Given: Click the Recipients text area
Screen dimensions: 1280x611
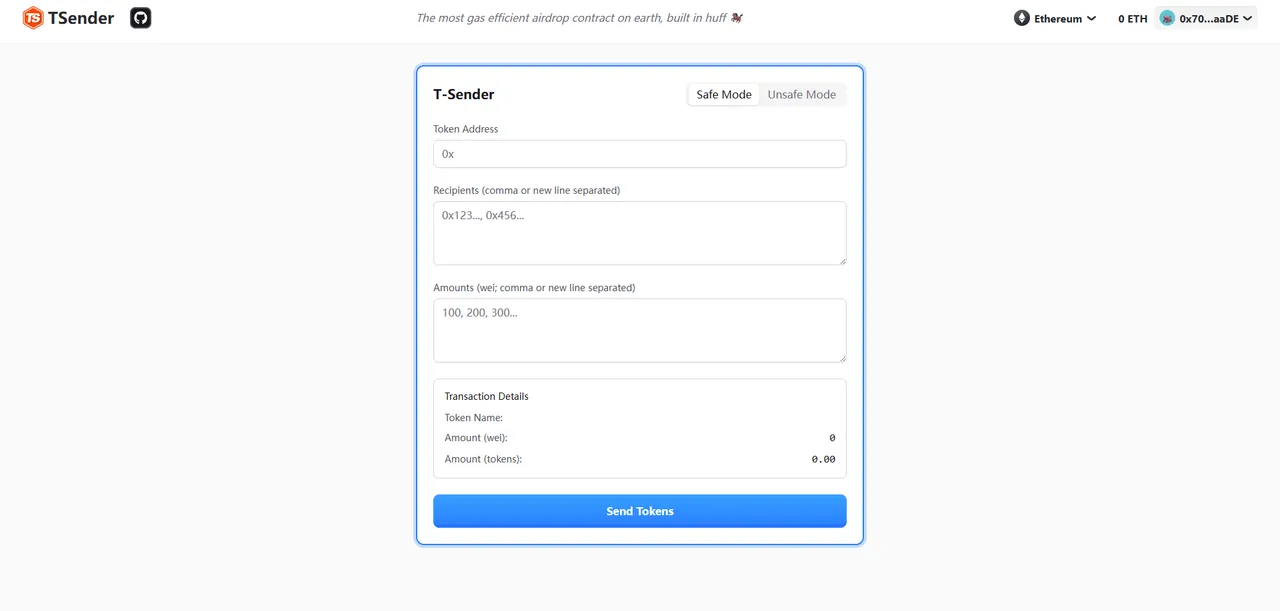Looking at the screenshot, I should (x=639, y=232).
